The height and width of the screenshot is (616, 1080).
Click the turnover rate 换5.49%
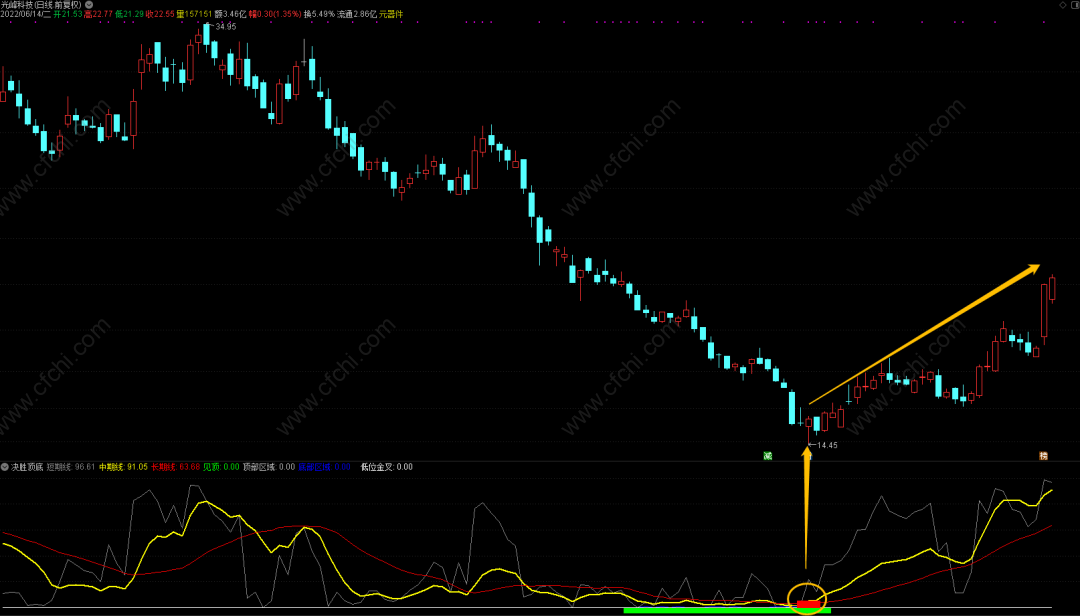319,14
